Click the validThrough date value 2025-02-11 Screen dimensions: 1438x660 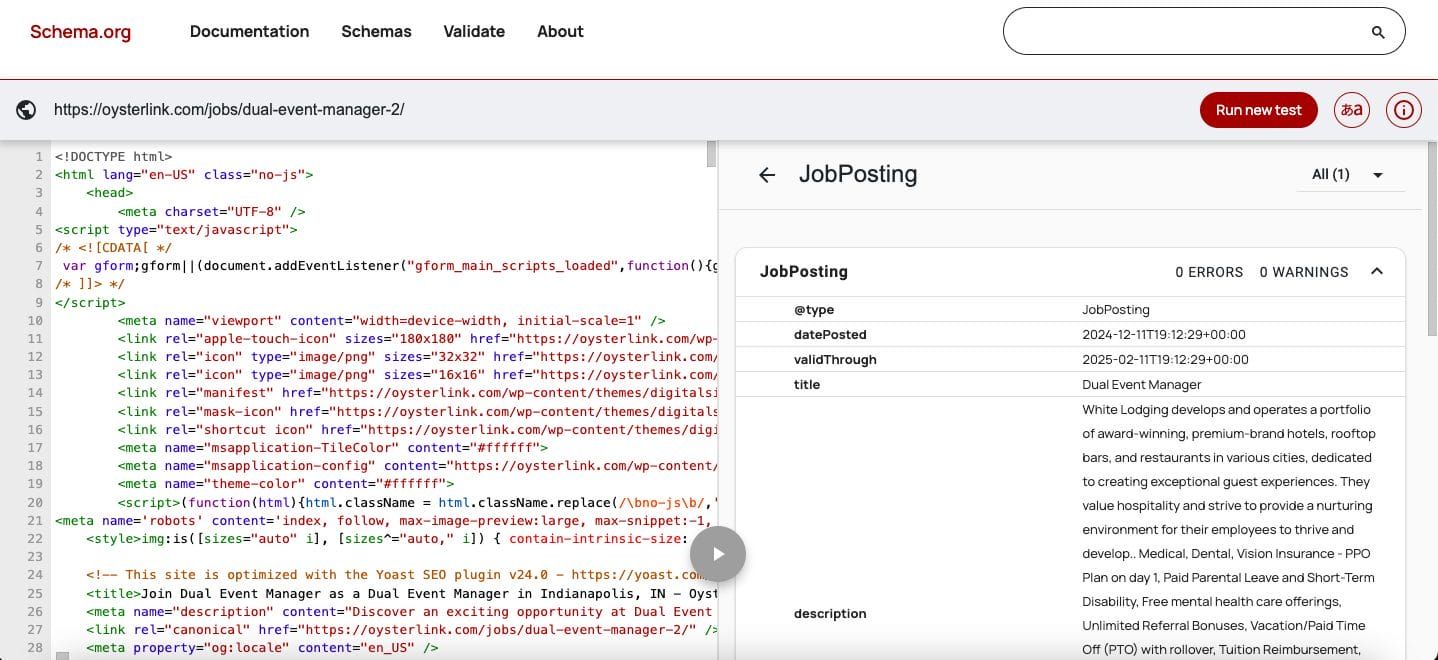pyautogui.click(x=1165, y=359)
